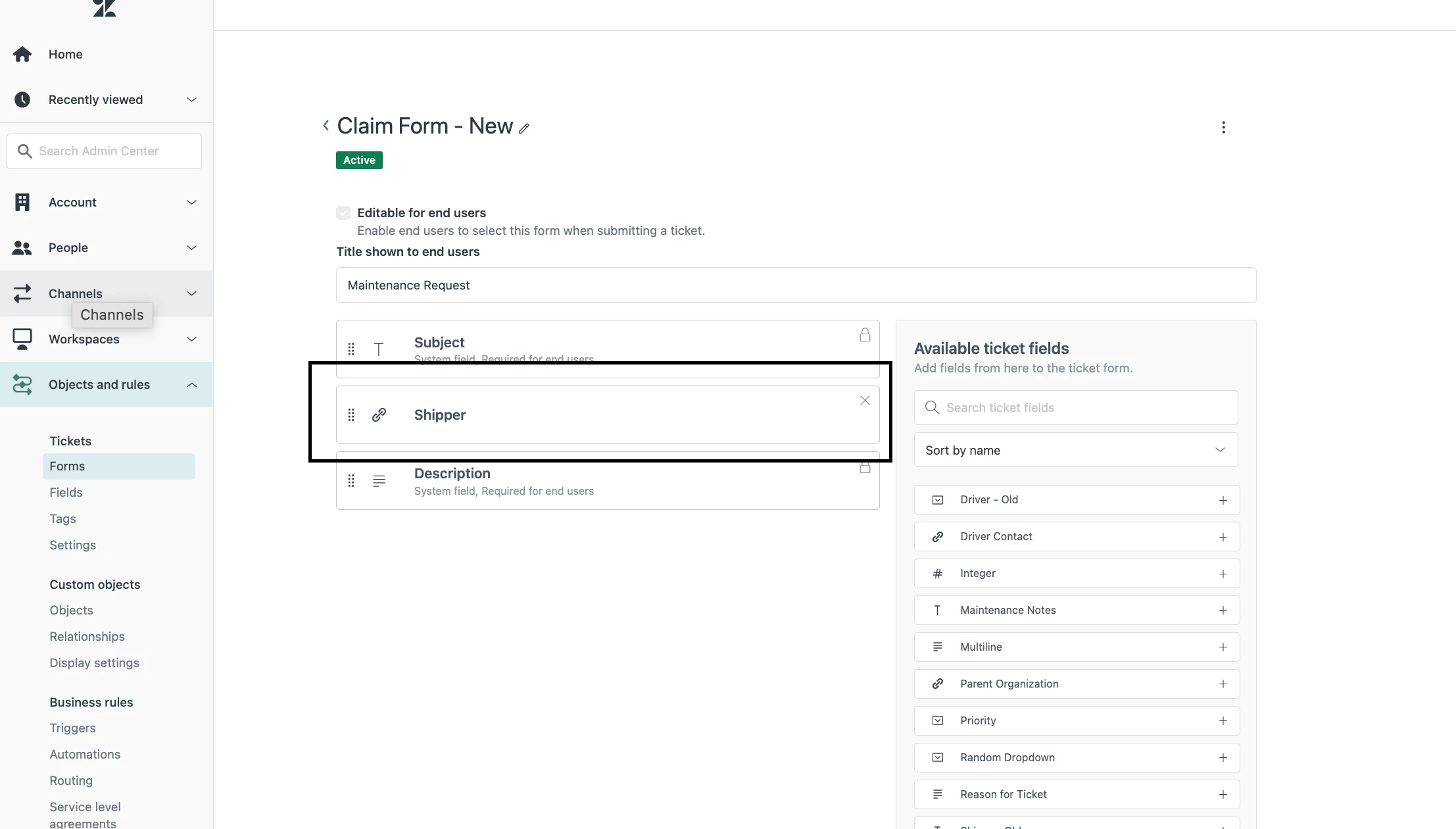Add the Priority field with plus icon
Screen dimensions: 1456x829
(1223, 721)
